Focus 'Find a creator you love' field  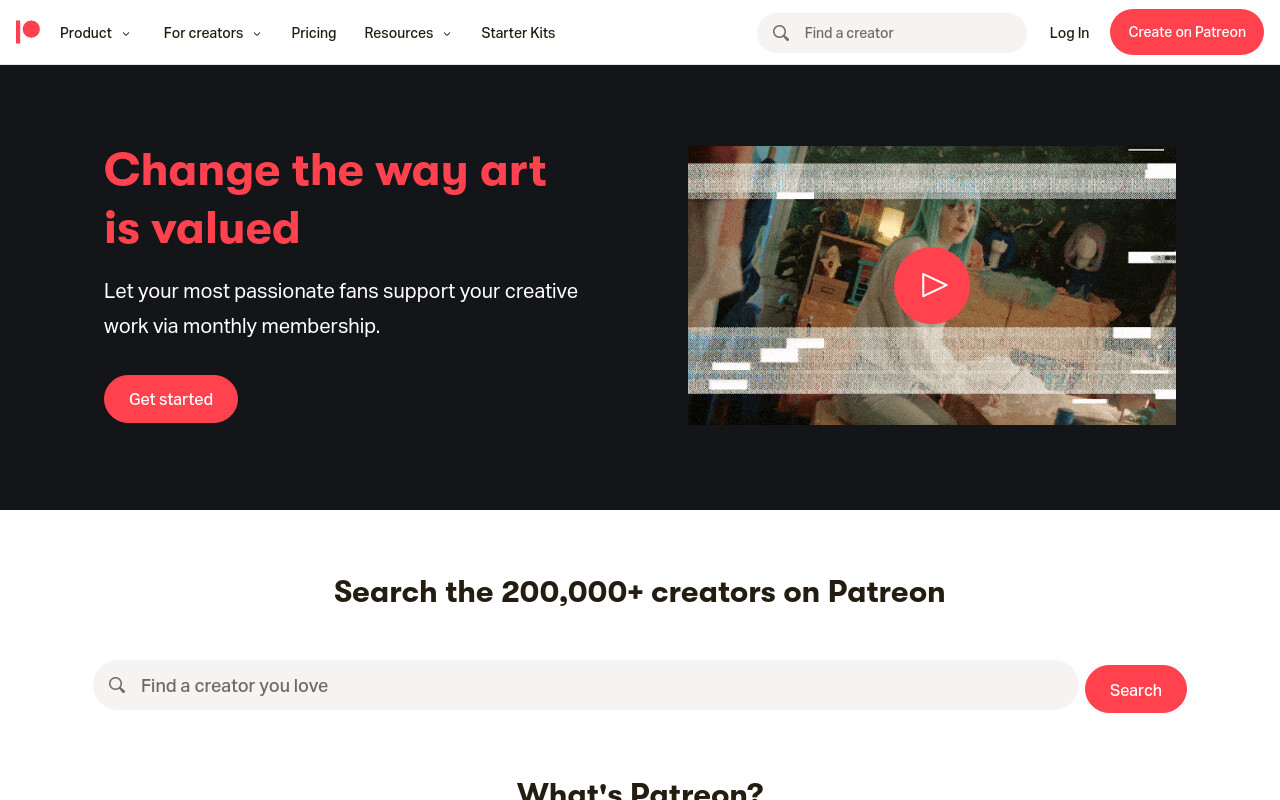tap(586, 685)
